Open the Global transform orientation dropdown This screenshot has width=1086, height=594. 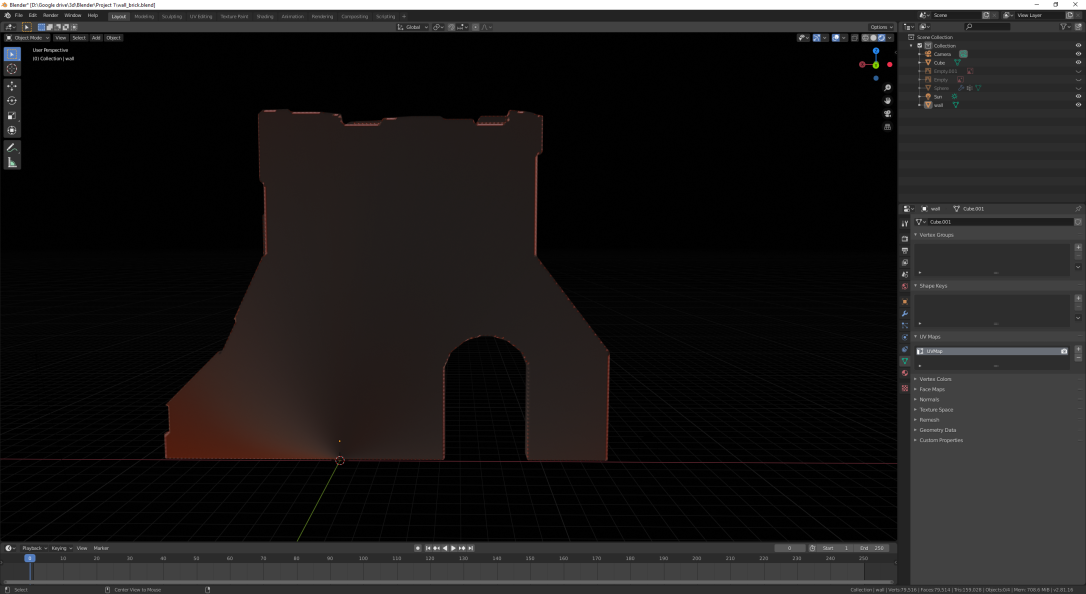pos(413,27)
